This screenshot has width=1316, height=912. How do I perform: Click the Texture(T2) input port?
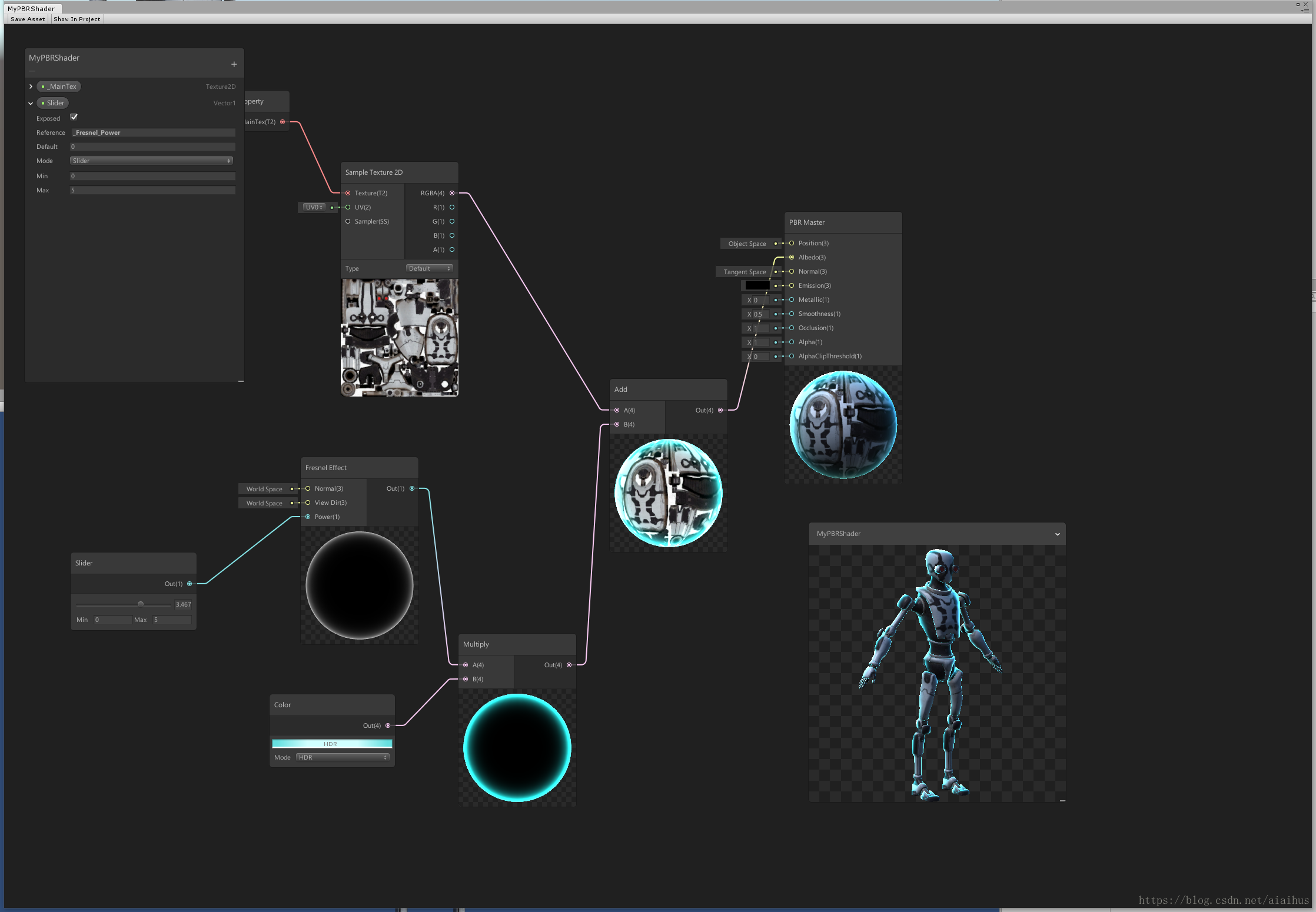(348, 193)
